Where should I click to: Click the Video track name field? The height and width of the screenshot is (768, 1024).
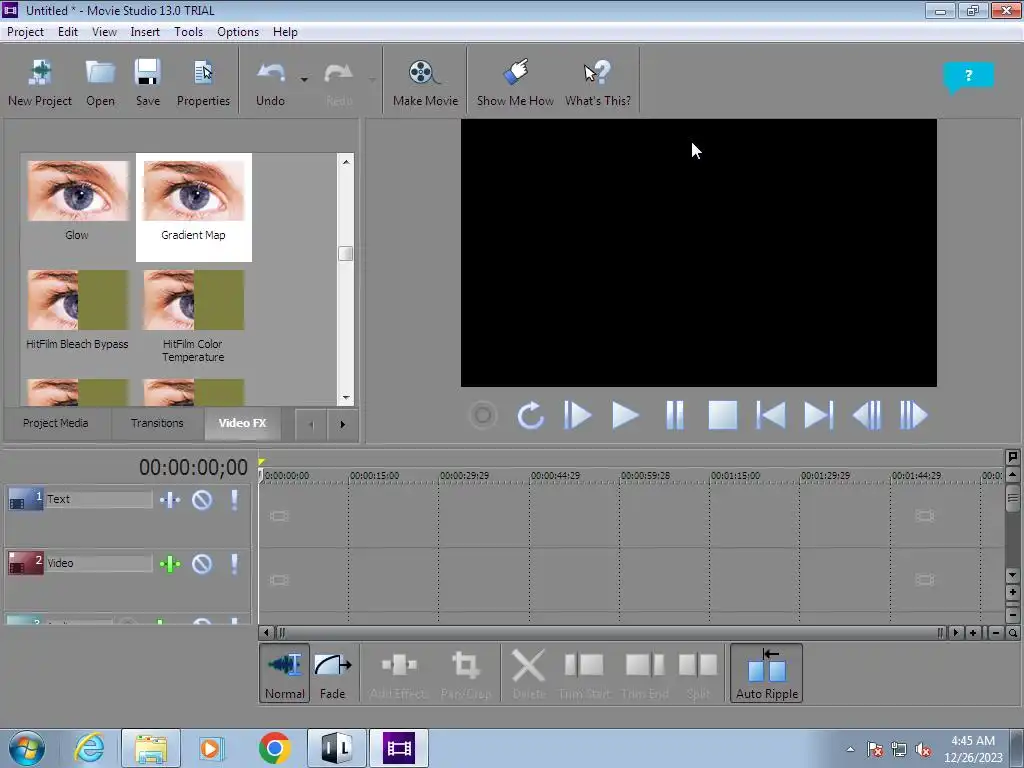99,563
